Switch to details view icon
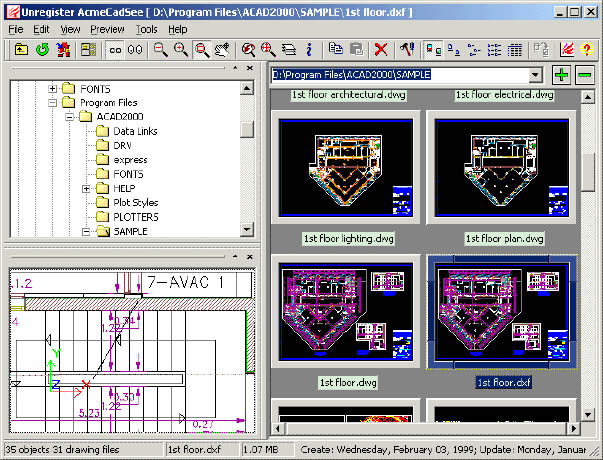The height and width of the screenshot is (460, 603). (515, 50)
